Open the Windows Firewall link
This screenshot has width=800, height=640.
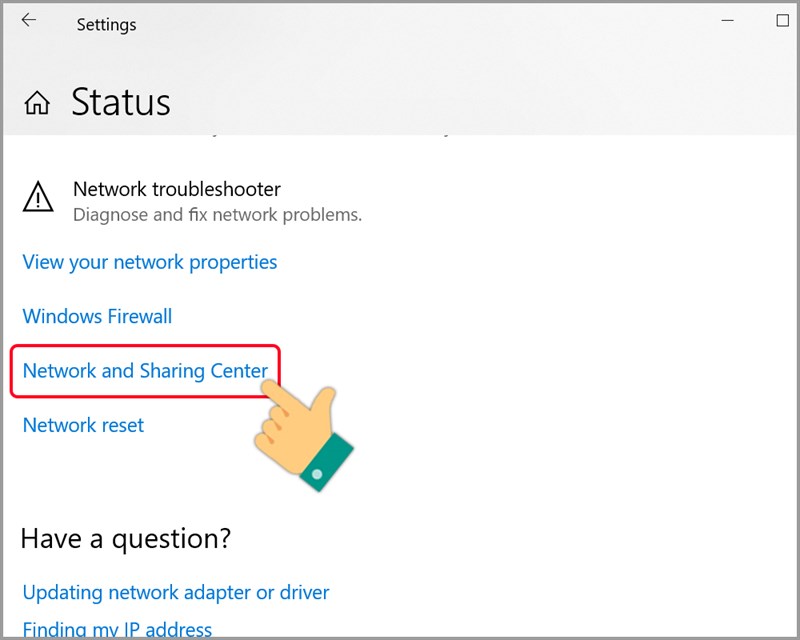(97, 316)
